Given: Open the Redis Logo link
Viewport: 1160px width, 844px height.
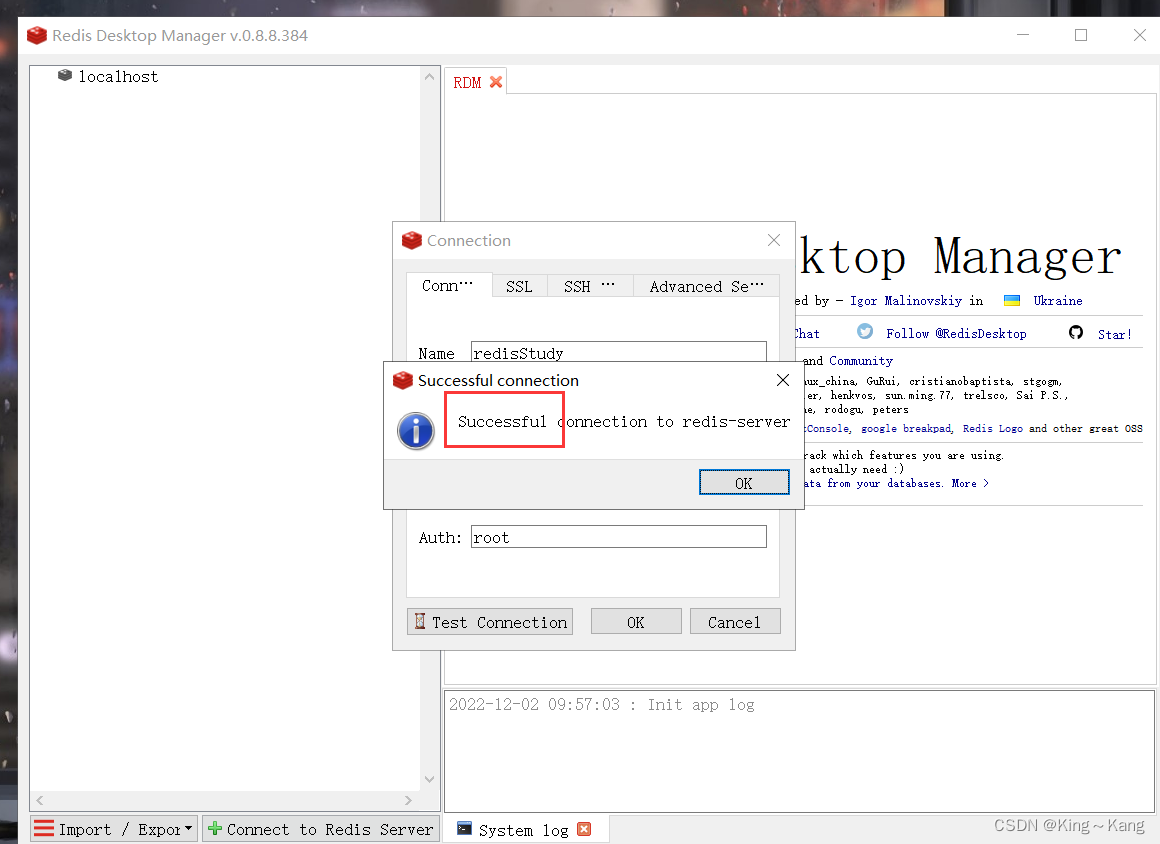Looking at the screenshot, I should click(x=993, y=428).
